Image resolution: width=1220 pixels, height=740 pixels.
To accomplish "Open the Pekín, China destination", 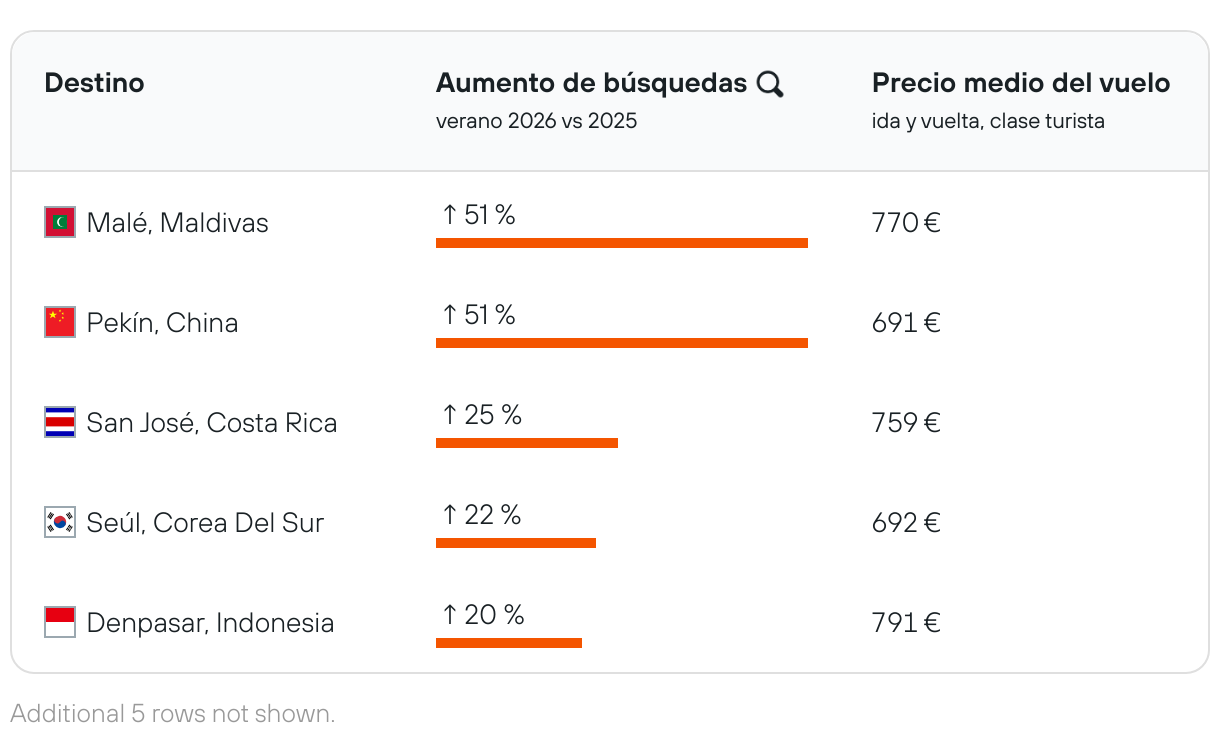I will point(162,323).
